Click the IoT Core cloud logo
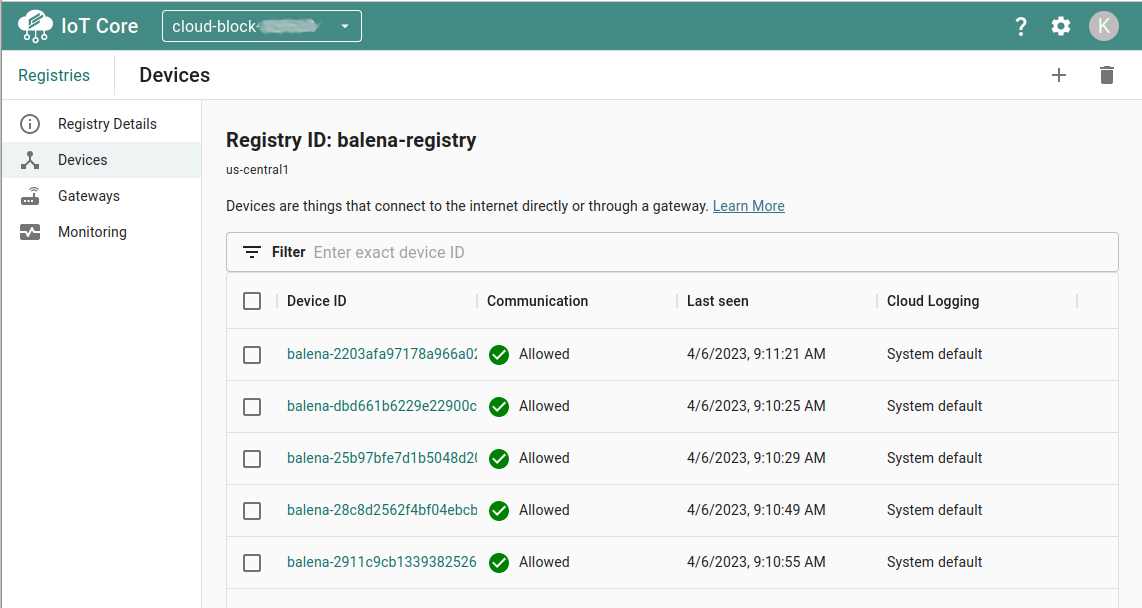The height and width of the screenshot is (608, 1142). [x=35, y=26]
